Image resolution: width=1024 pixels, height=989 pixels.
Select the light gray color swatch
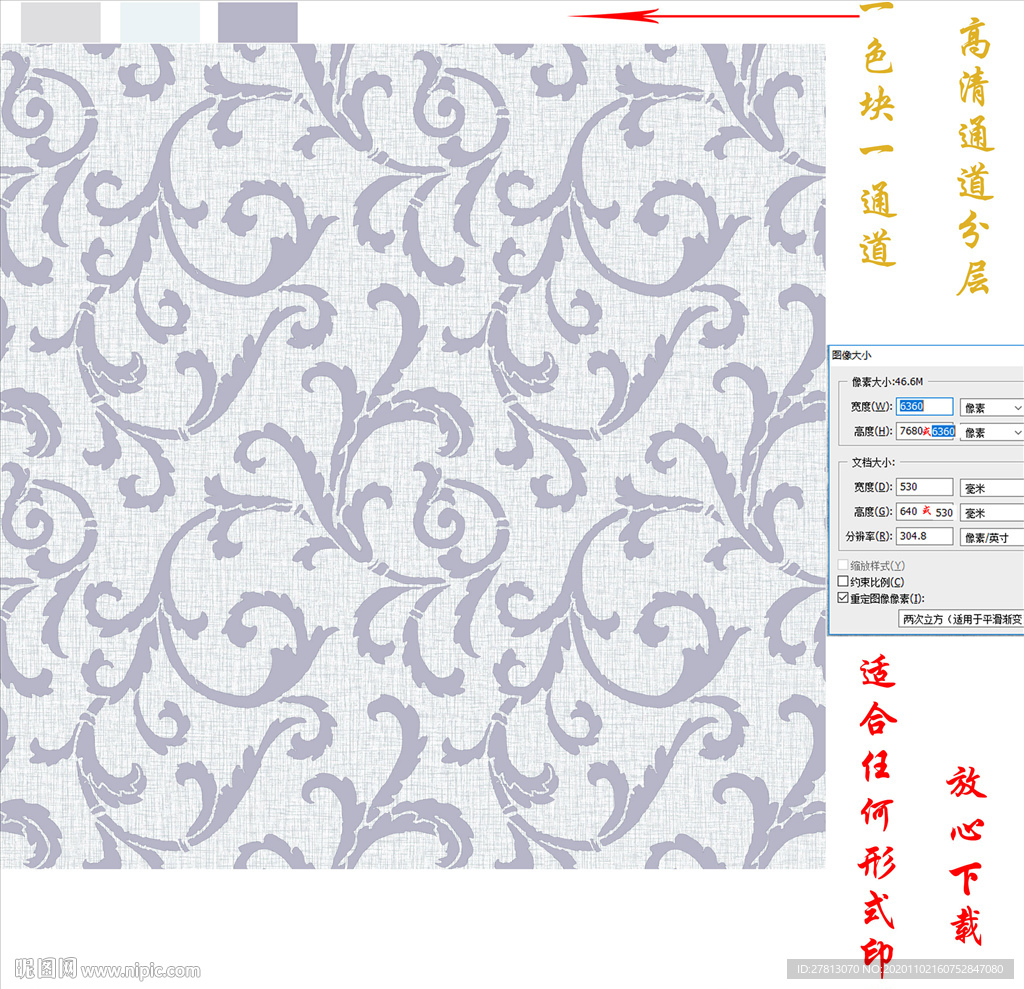click(61, 22)
